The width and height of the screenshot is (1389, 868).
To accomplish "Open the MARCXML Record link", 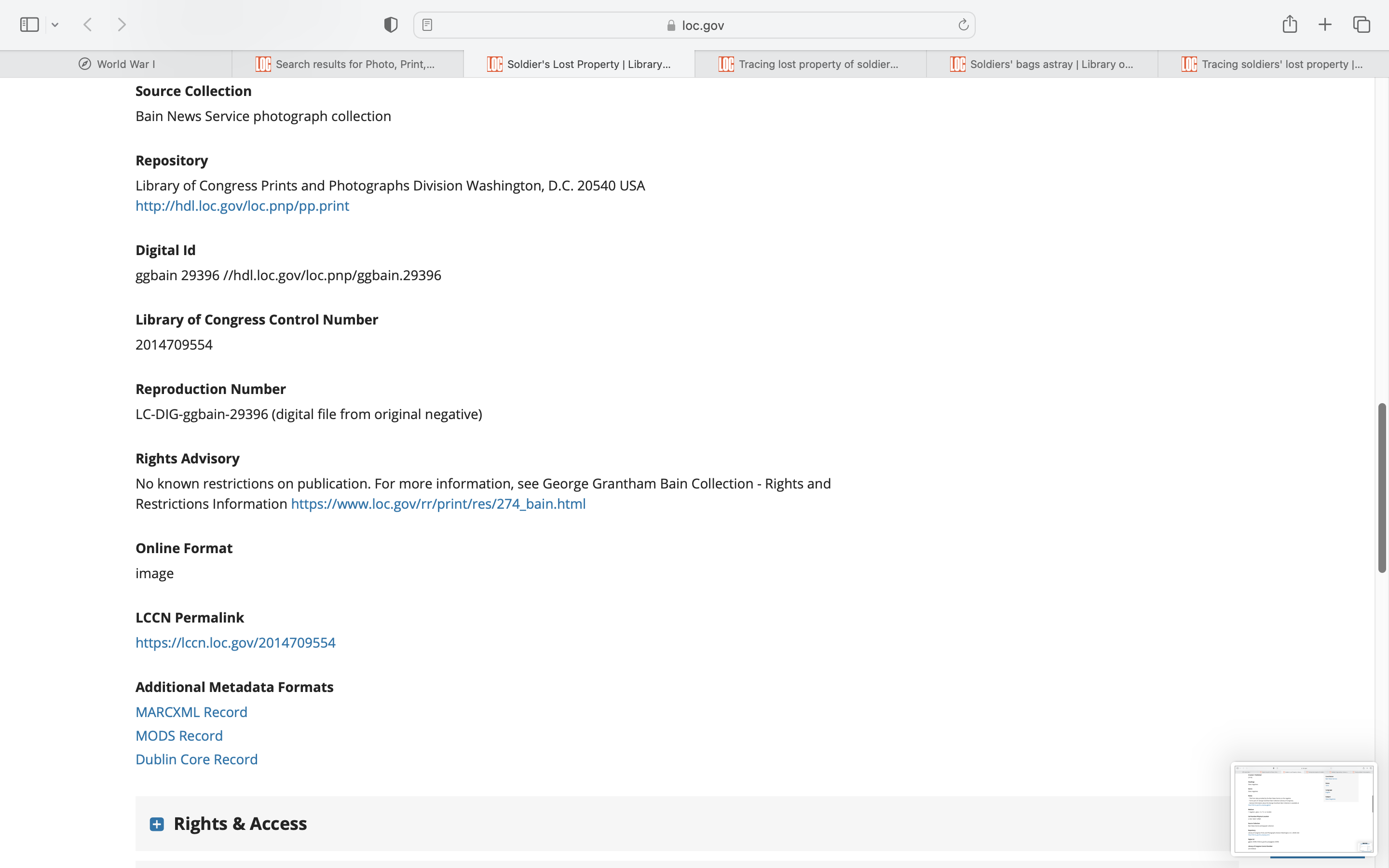I will point(191,712).
